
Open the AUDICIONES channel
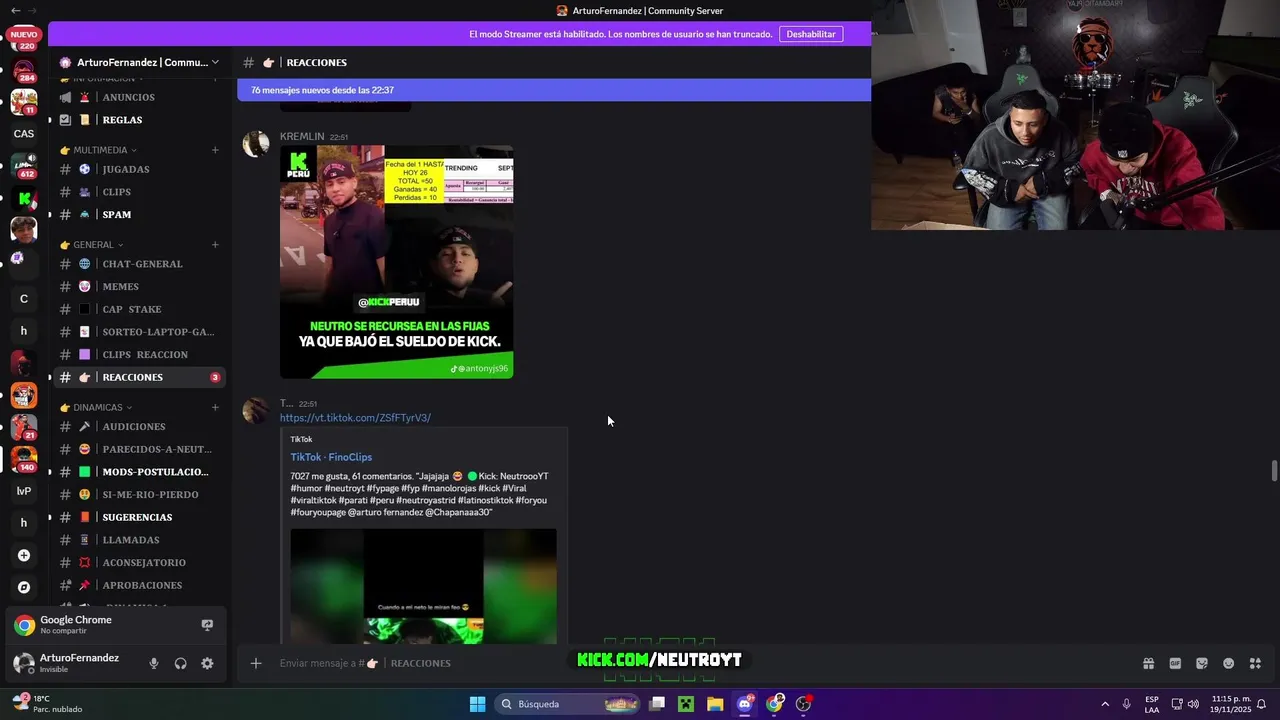(x=140, y=427)
